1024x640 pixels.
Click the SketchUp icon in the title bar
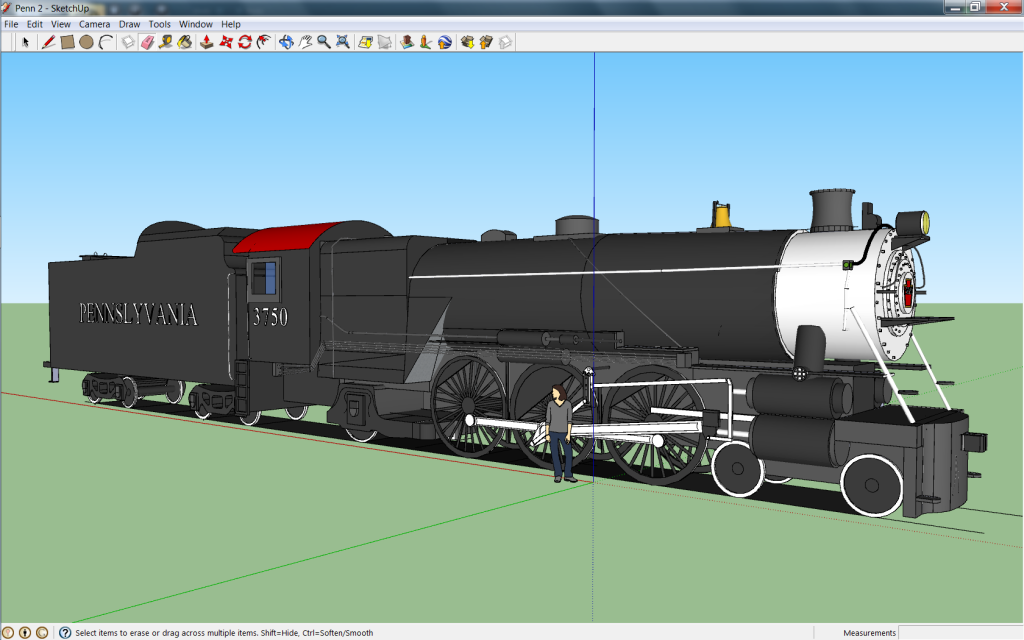(7, 8)
